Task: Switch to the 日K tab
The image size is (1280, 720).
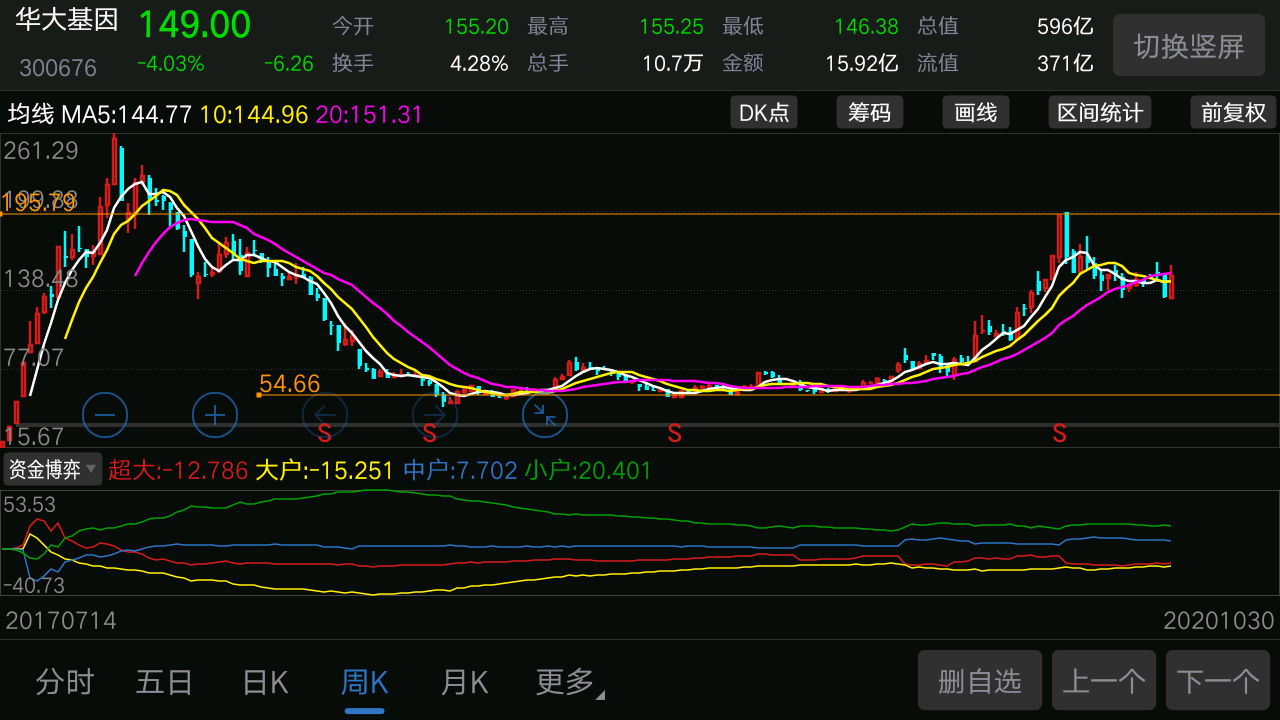Action: tap(265, 683)
